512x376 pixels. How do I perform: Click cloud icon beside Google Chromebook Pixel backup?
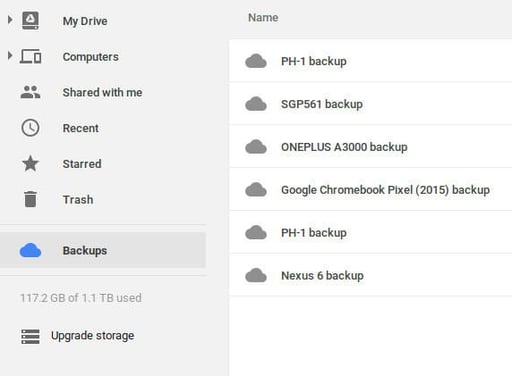click(x=256, y=189)
